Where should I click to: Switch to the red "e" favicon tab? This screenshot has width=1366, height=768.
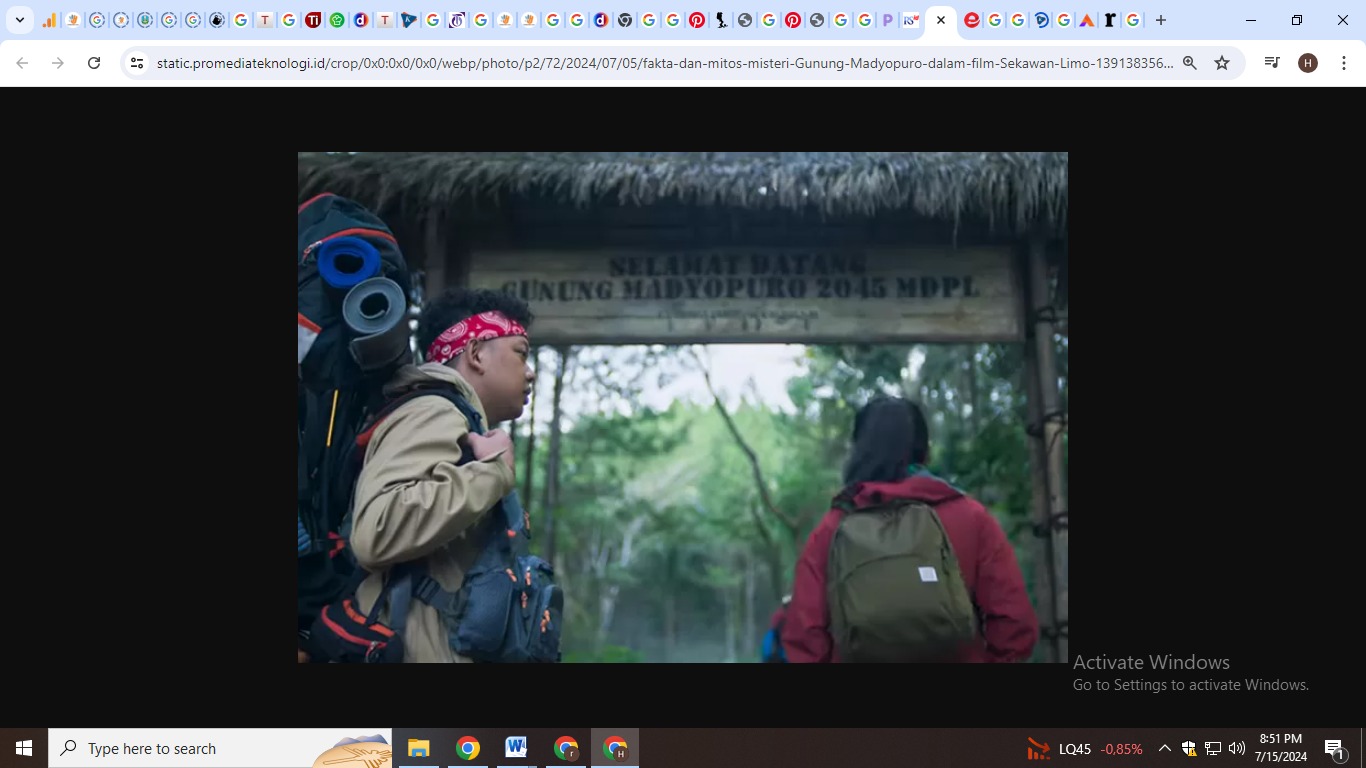tap(971, 20)
